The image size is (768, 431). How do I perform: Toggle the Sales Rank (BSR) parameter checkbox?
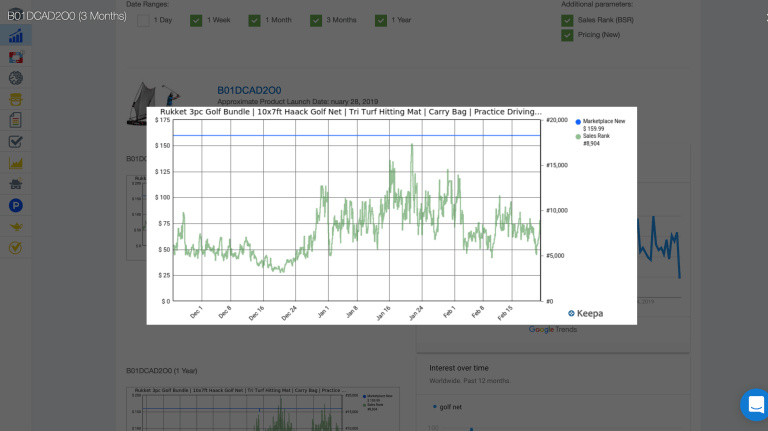[x=567, y=21]
